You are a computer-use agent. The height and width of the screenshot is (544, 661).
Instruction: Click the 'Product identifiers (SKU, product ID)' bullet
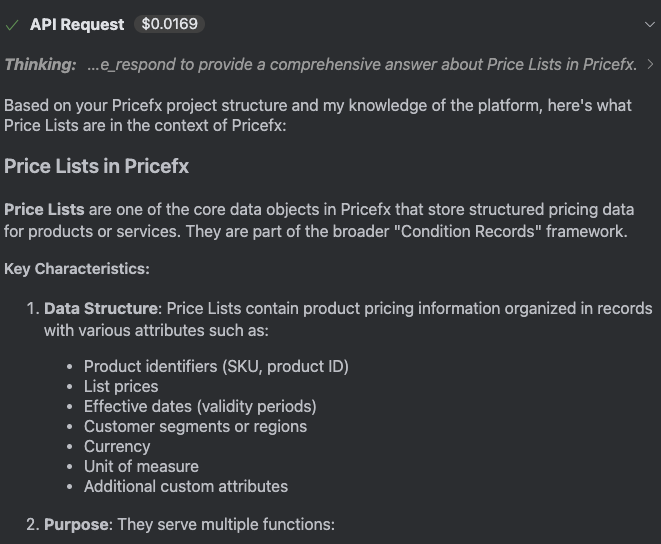(x=216, y=366)
